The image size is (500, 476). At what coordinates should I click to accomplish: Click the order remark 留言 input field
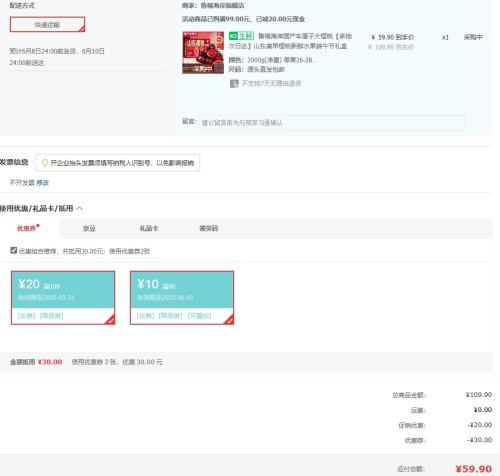click(331, 123)
